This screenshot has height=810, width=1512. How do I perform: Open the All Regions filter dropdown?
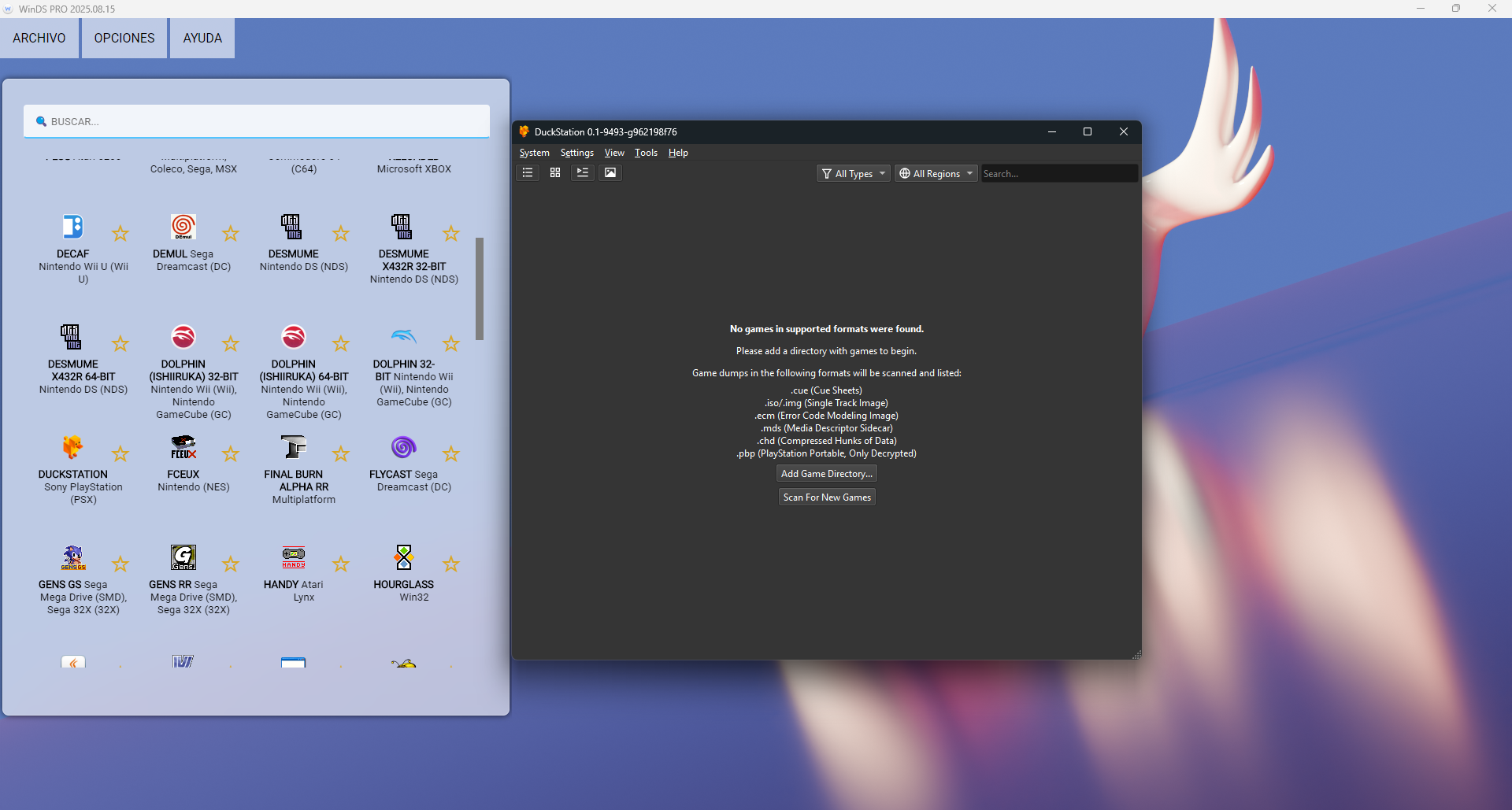click(x=936, y=173)
